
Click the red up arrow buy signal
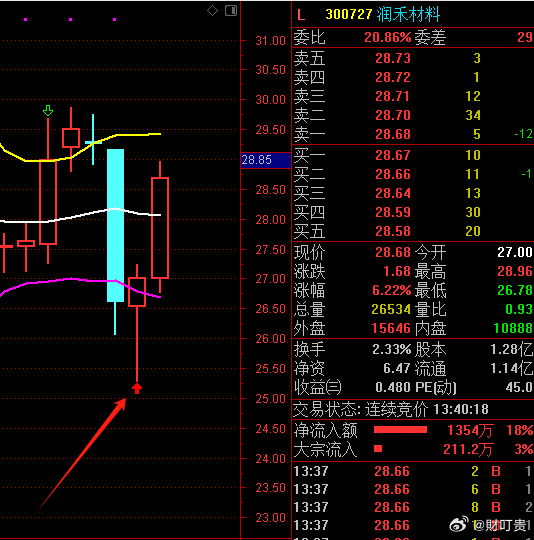point(137,388)
